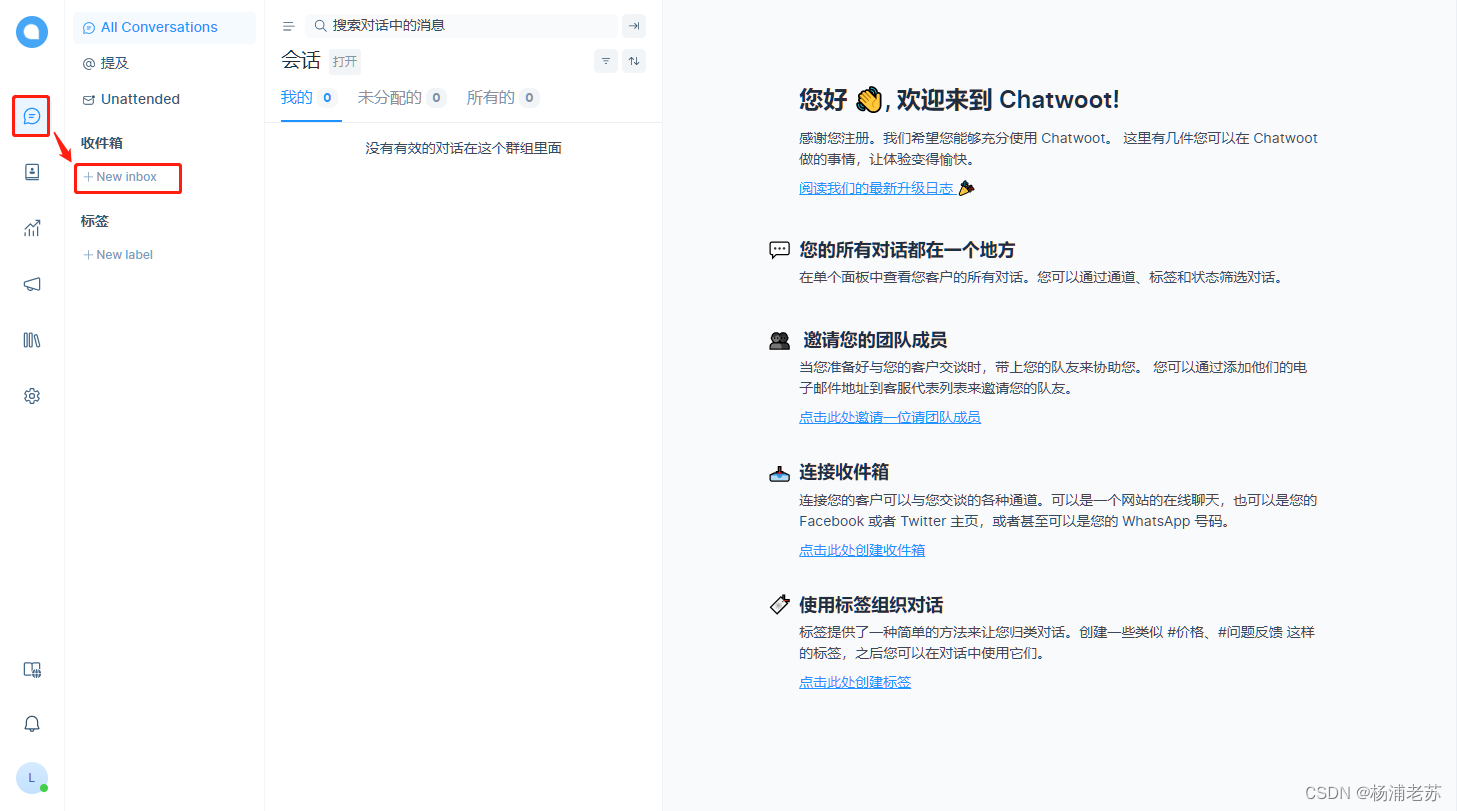
Task: Open the conversation sort icon
Action: [x=634, y=61]
